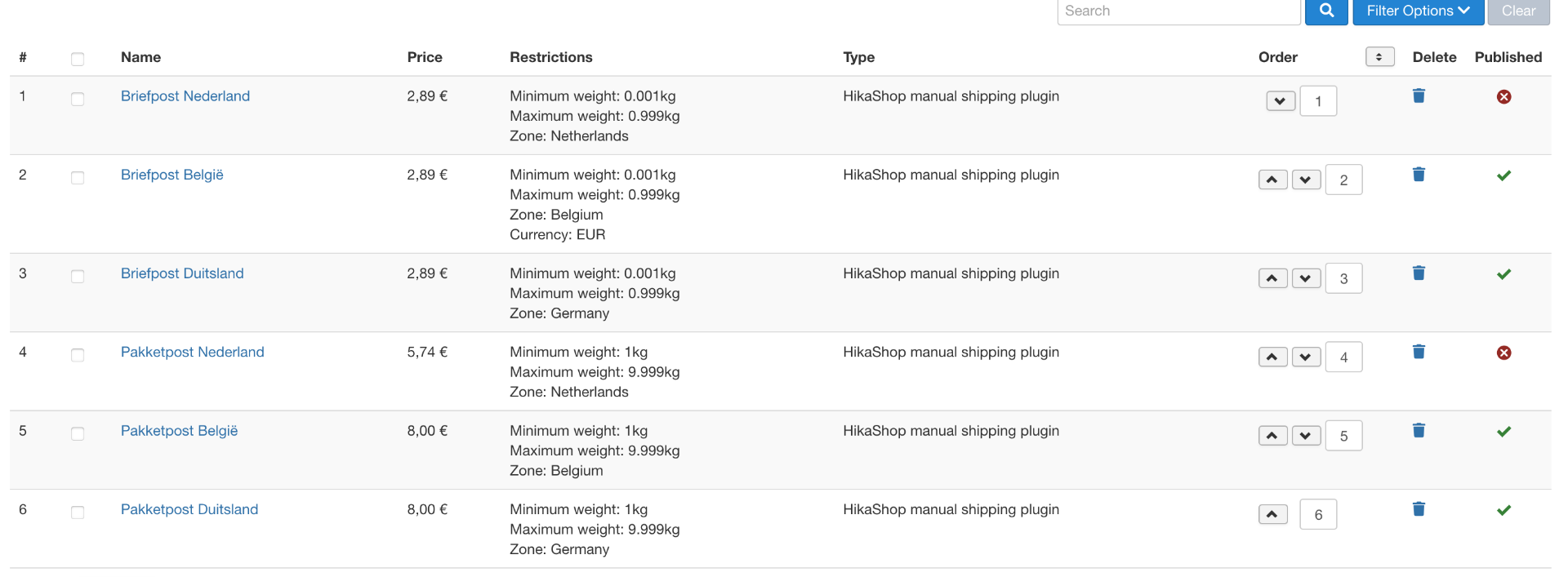Open the Filter Options dropdown
Screen dimensions: 1568x577
pyautogui.click(x=1418, y=11)
